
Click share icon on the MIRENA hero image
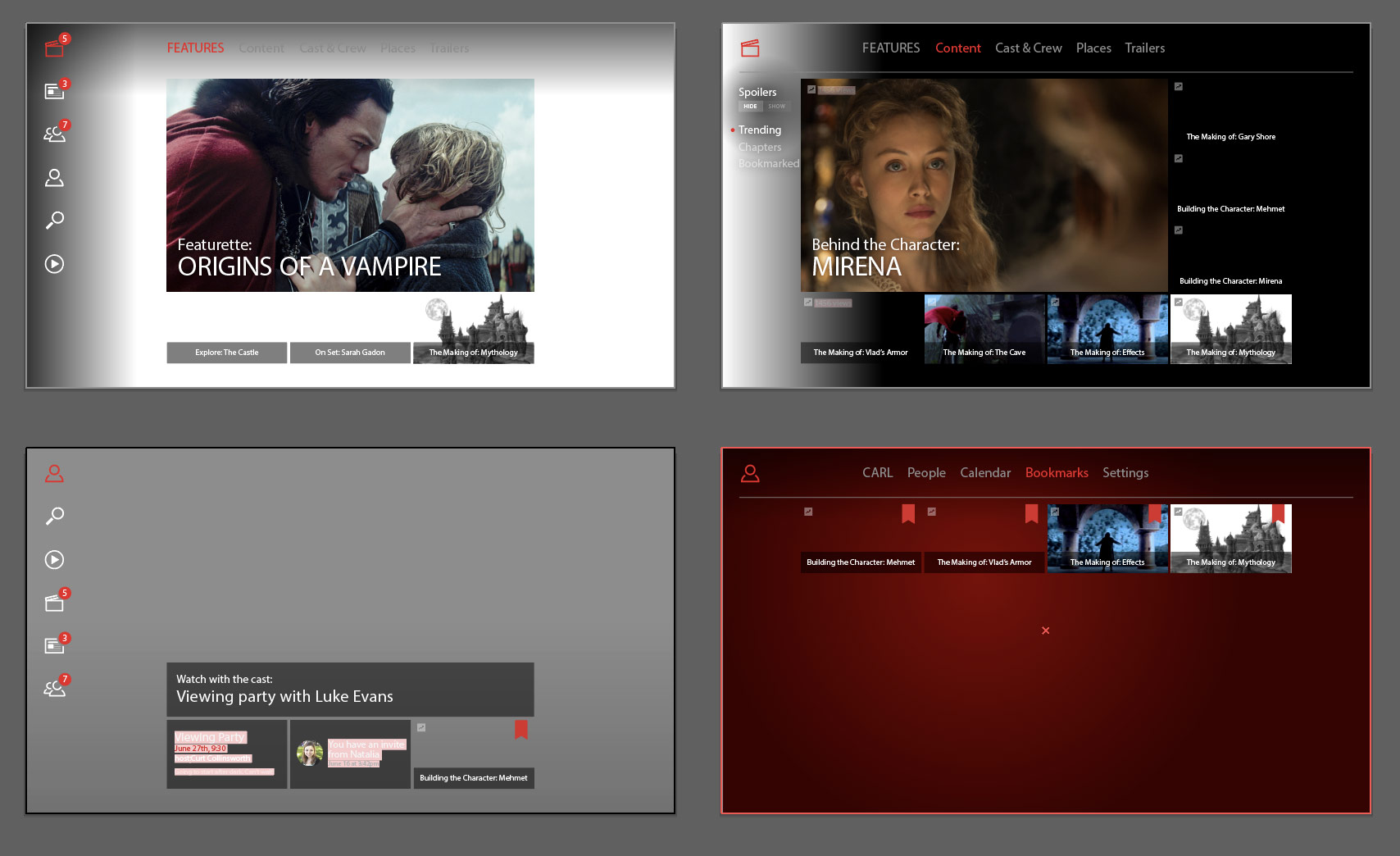click(811, 89)
